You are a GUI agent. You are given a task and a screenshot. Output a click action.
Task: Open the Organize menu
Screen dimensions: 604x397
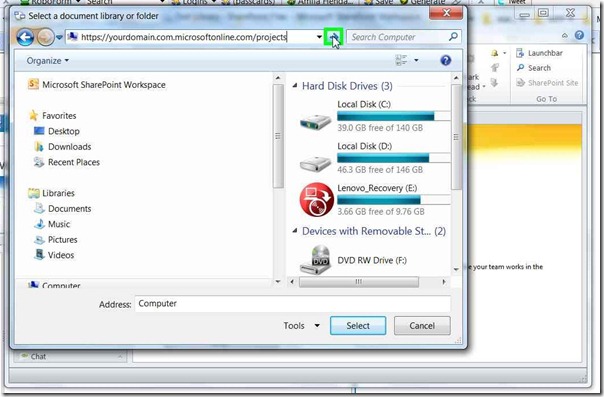point(47,61)
